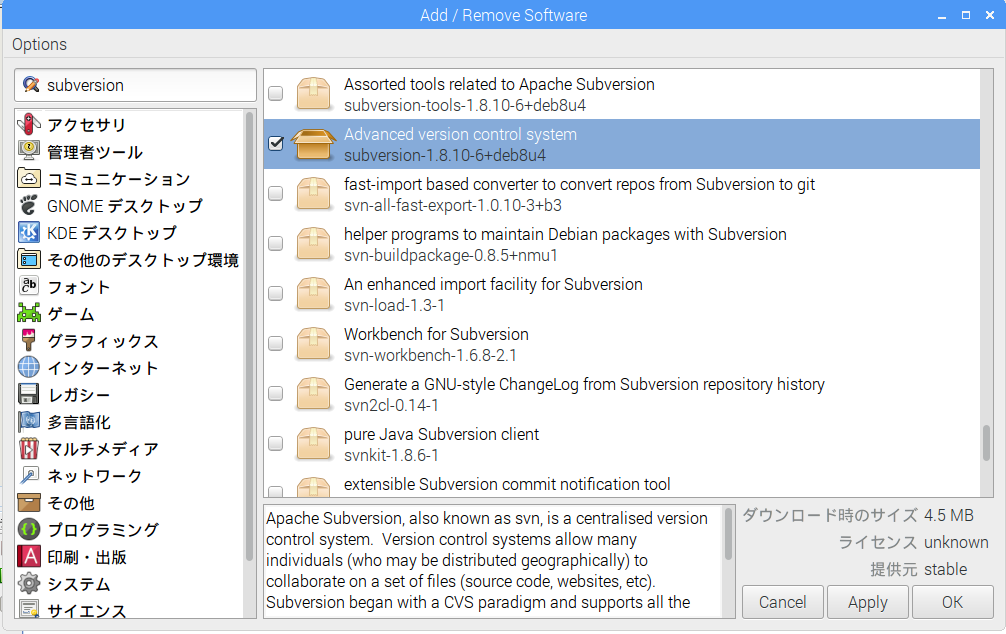Click the アクセサリ category icon

point(29,125)
